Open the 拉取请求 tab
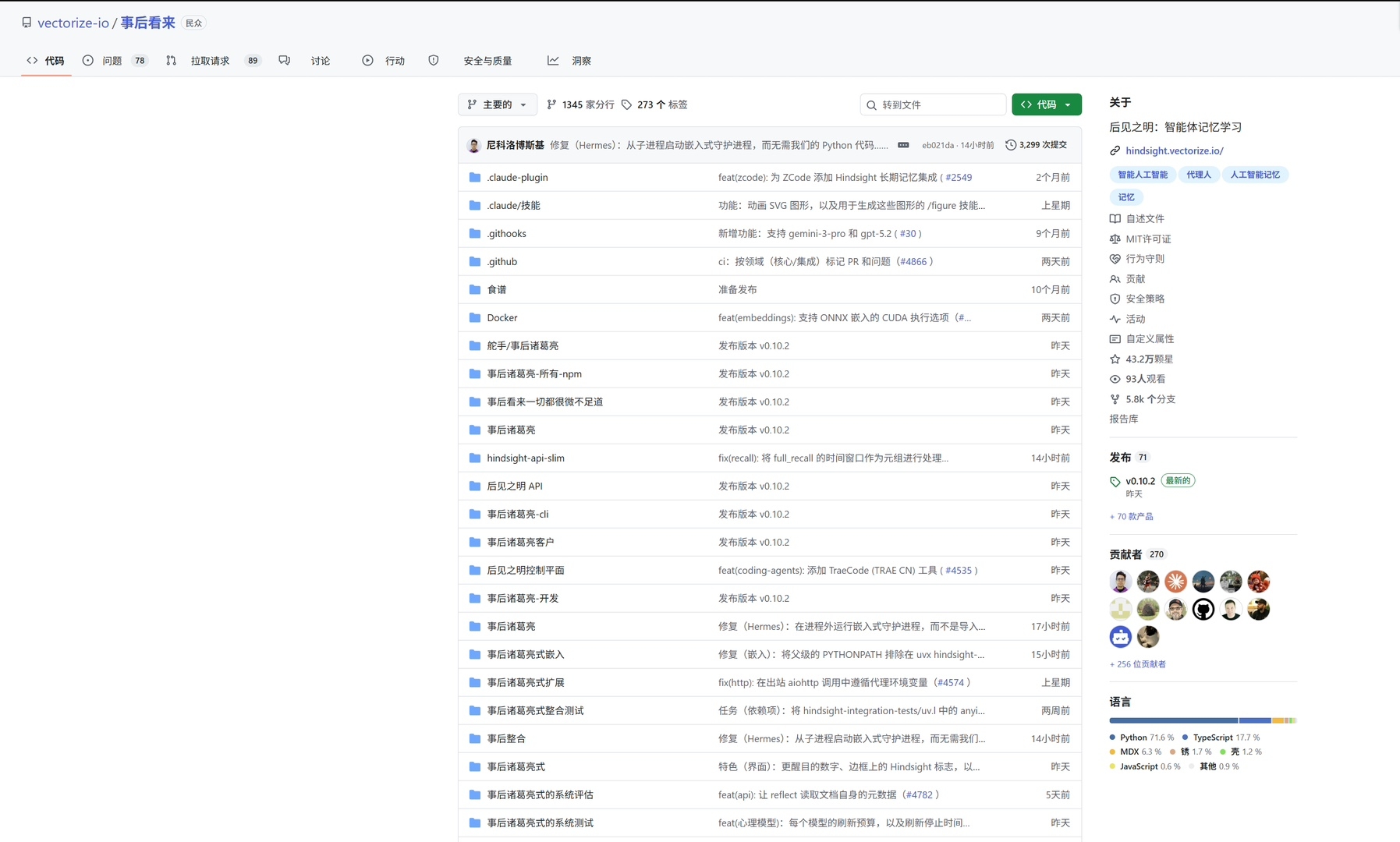Viewport: 1400px width, 842px height. (212, 61)
